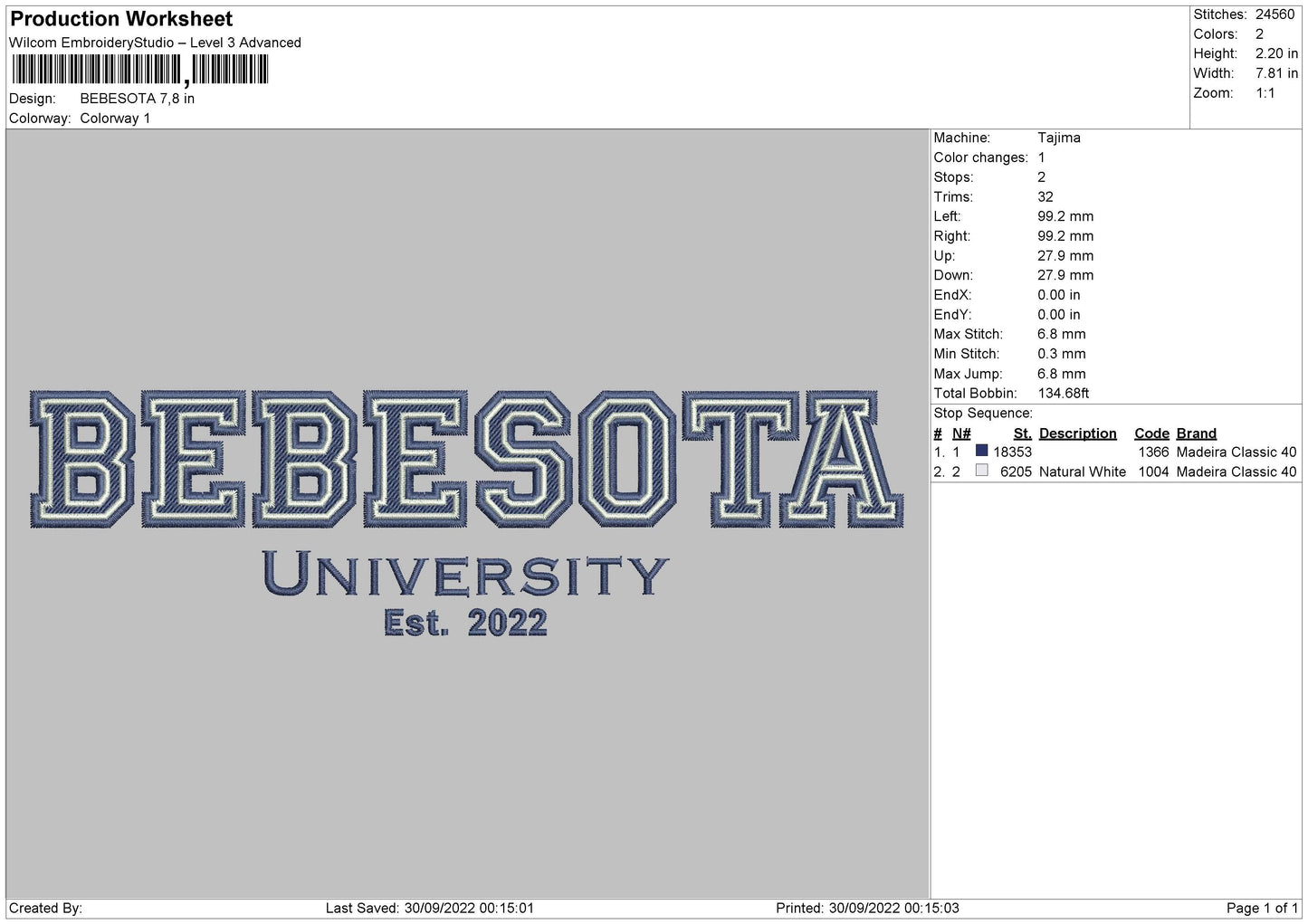Click the Trims value 32
This screenshot has height=924, width=1308.
pos(1045,197)
